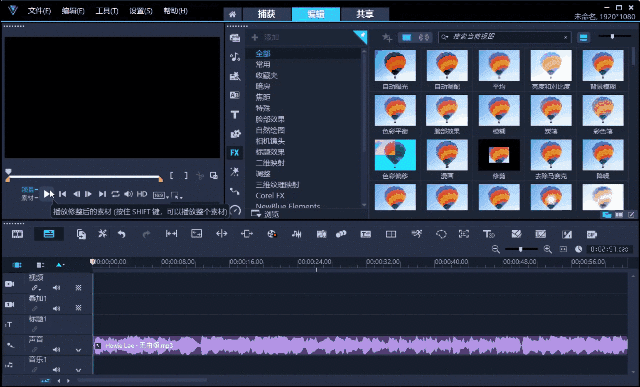
Task: Zoom out the timeline with magnifier minus
Action: [496, 249]
